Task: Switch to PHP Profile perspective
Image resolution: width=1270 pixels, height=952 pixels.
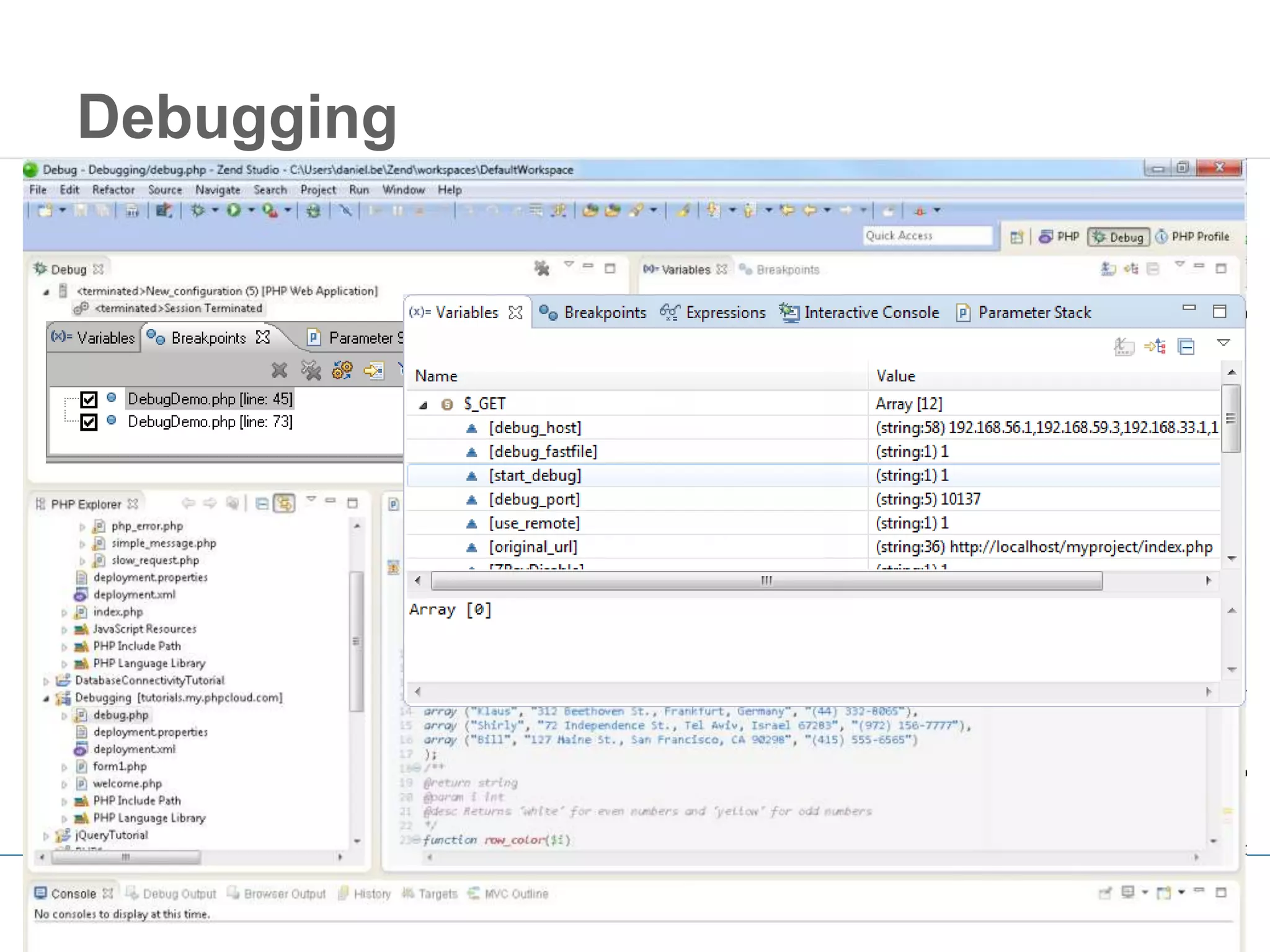Action: pyautogui.click(x=1192, y=237)
